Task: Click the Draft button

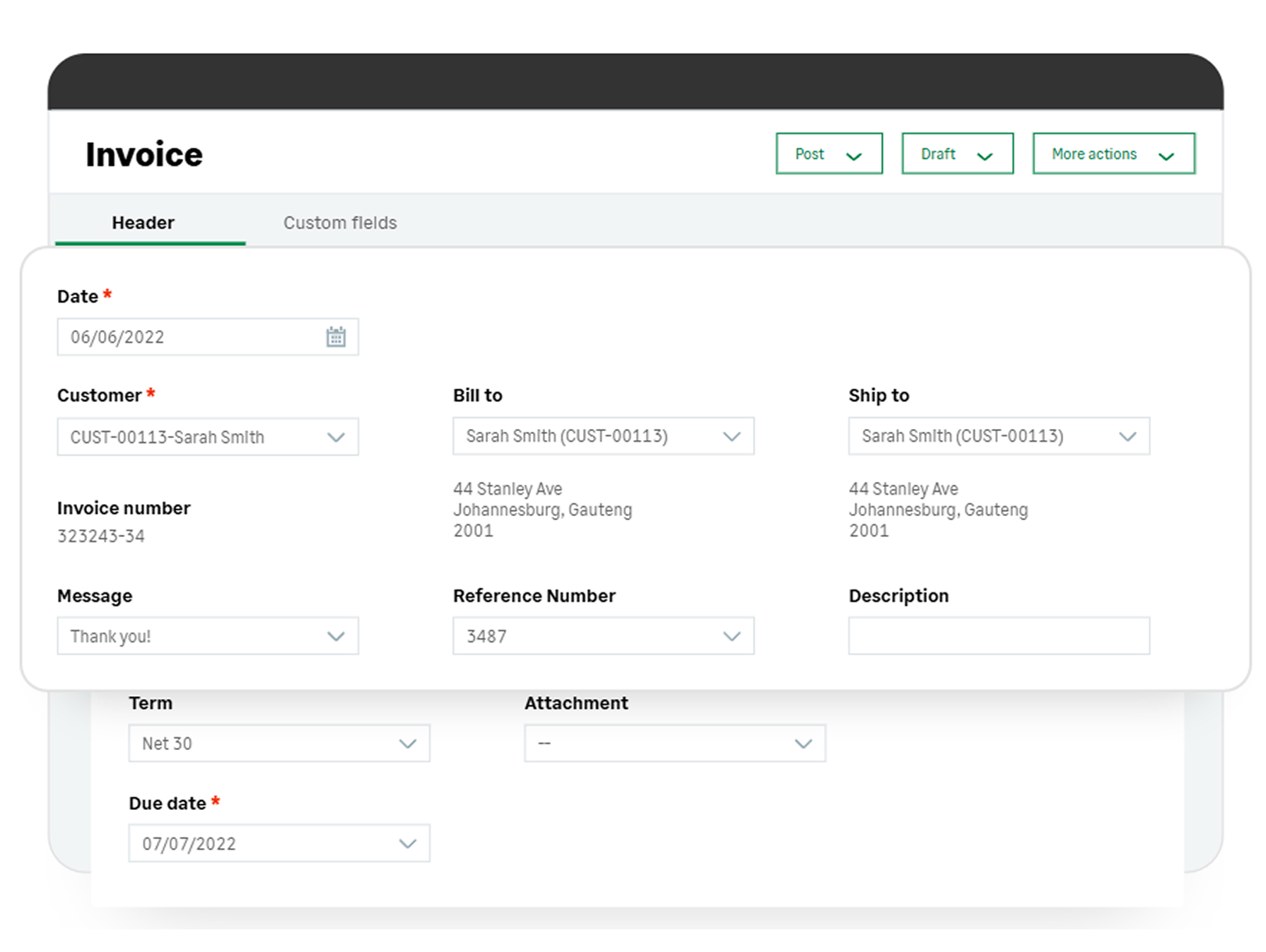Action: (938, 153)
